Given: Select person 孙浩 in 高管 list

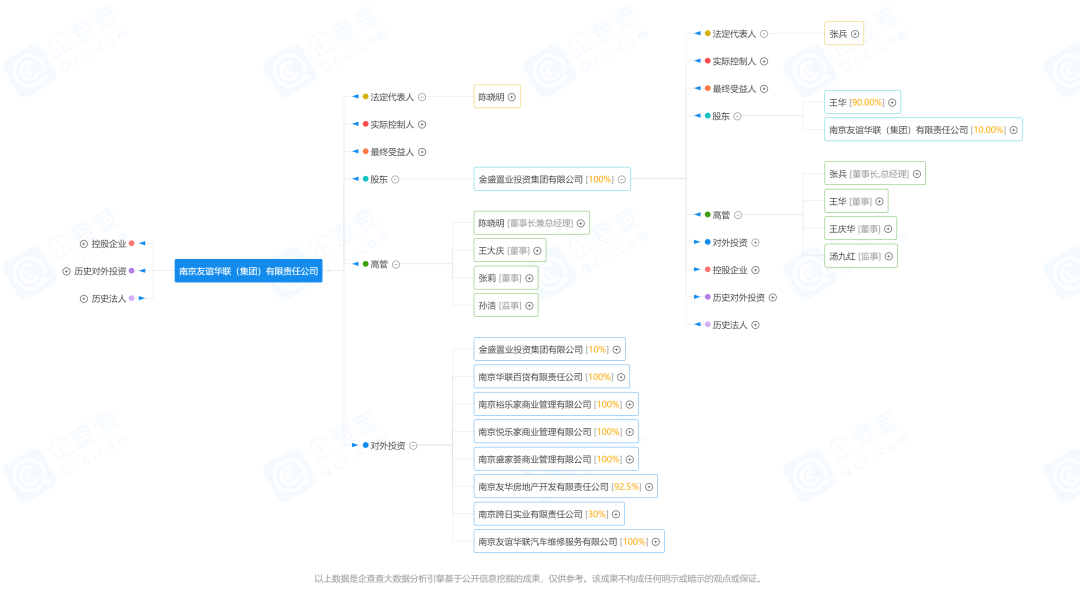Looking at the screenshot, I should click(x=487, y=306).
